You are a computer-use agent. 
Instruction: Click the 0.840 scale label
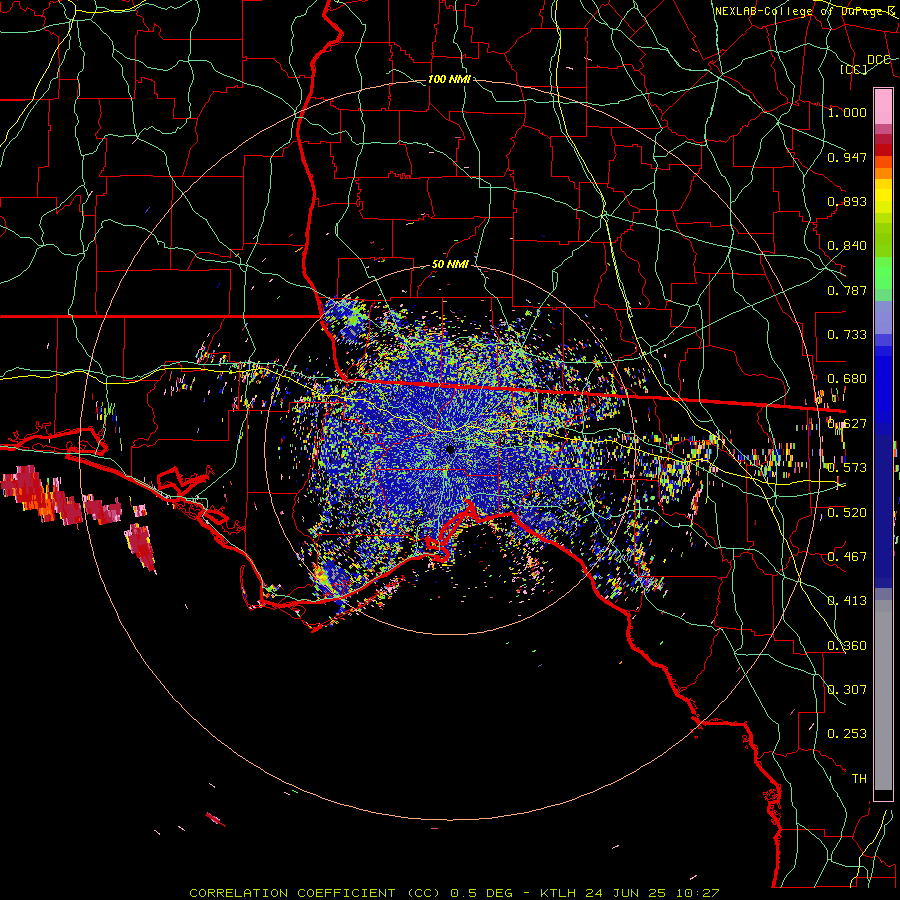[847, 246]
